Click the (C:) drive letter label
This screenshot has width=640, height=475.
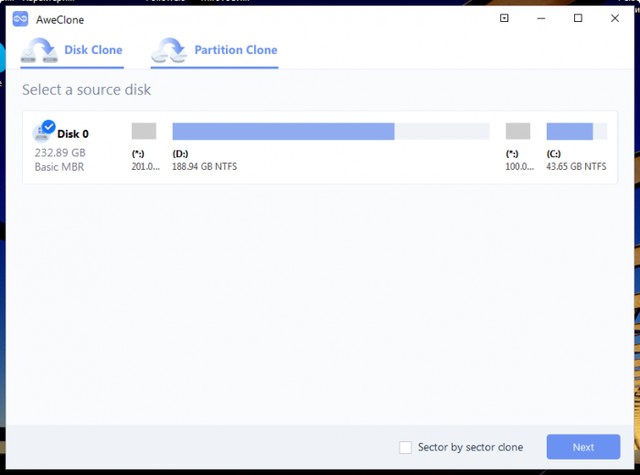553,153
